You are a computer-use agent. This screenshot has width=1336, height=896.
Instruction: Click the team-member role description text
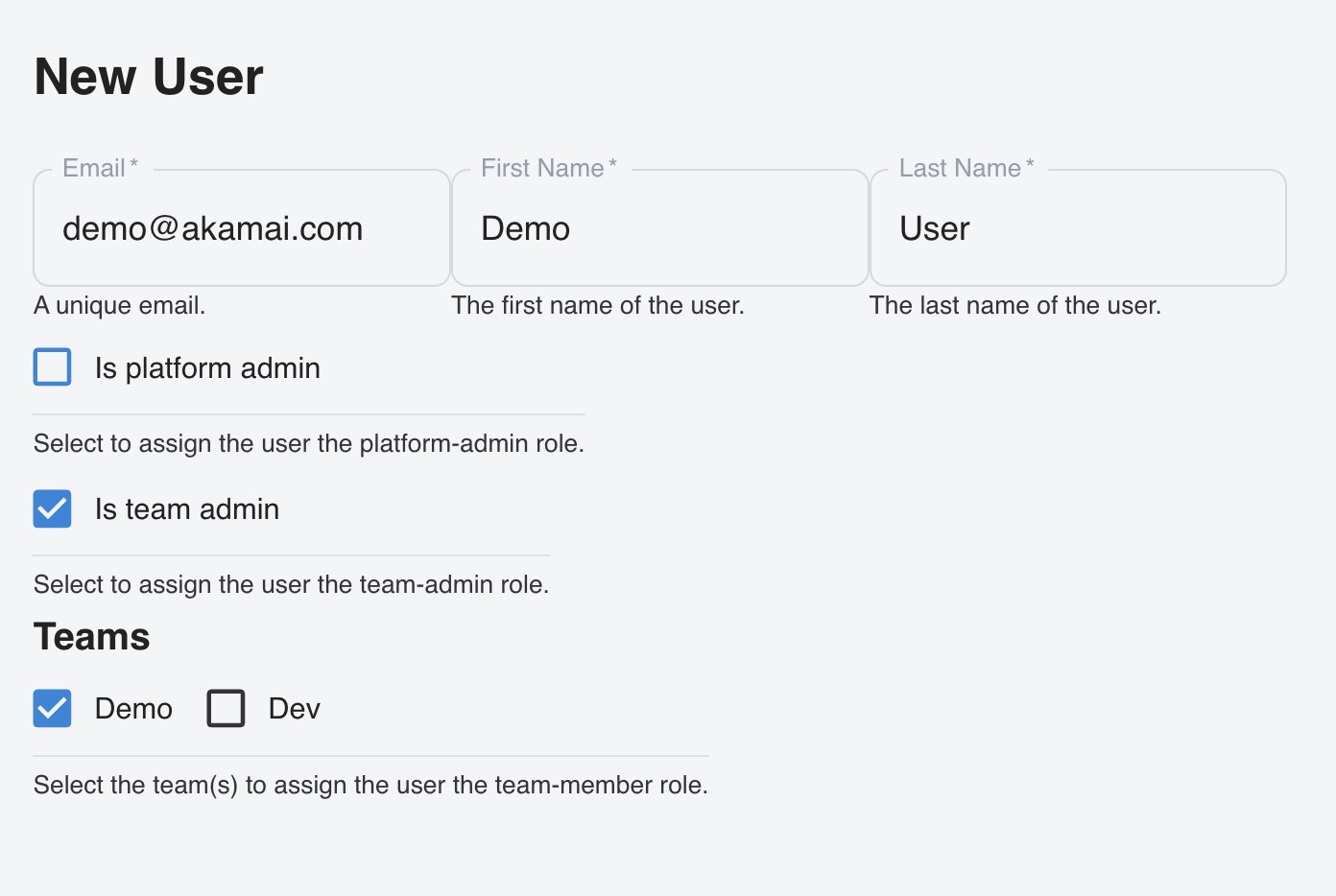click(371, 786)
